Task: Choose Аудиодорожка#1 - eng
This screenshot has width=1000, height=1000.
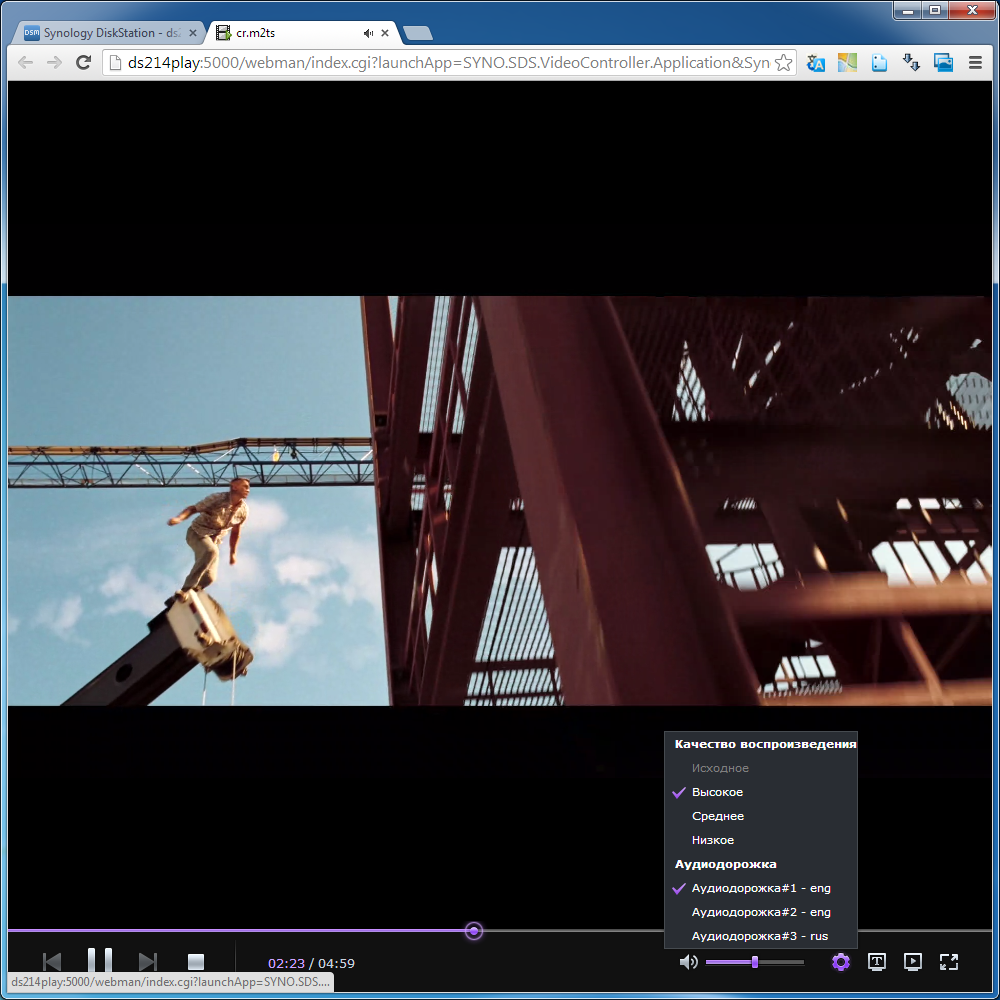Action: [761, 888]
